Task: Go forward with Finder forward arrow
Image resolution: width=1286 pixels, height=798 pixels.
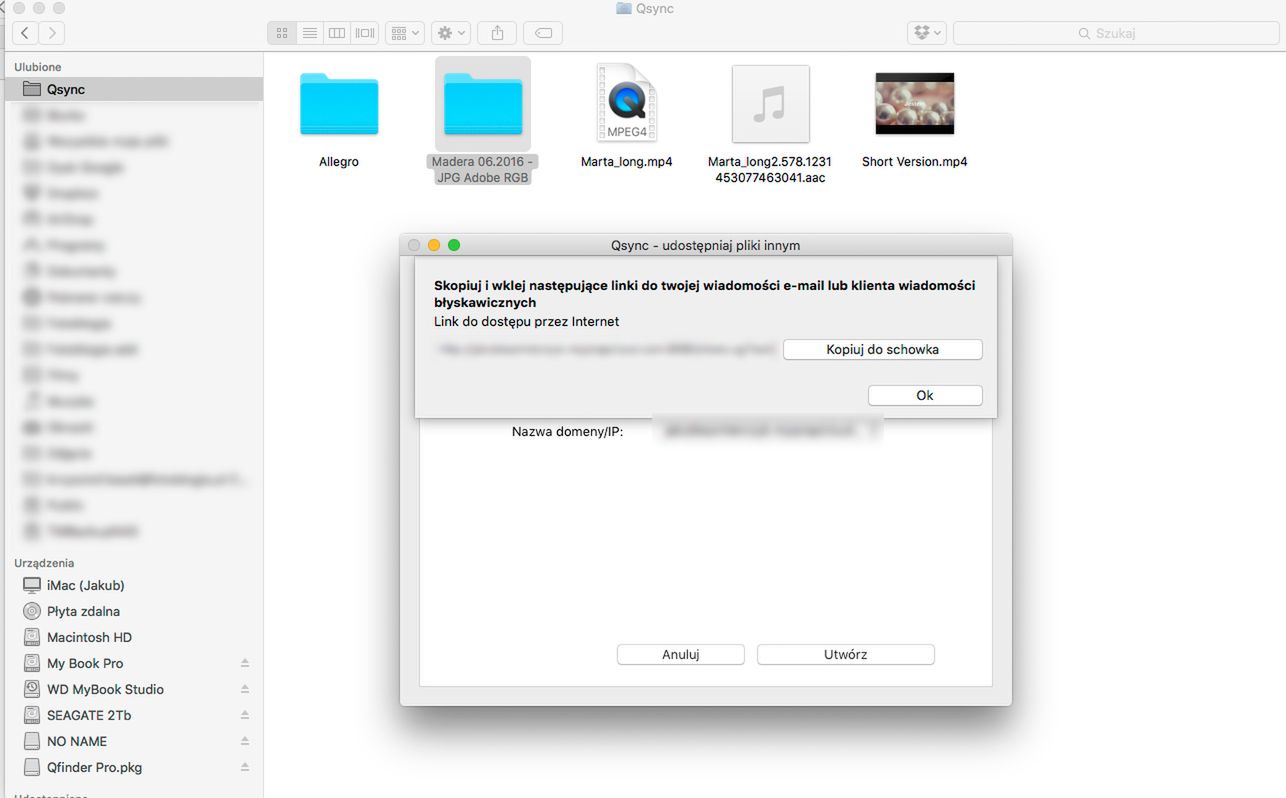Action: click(51, 33)
